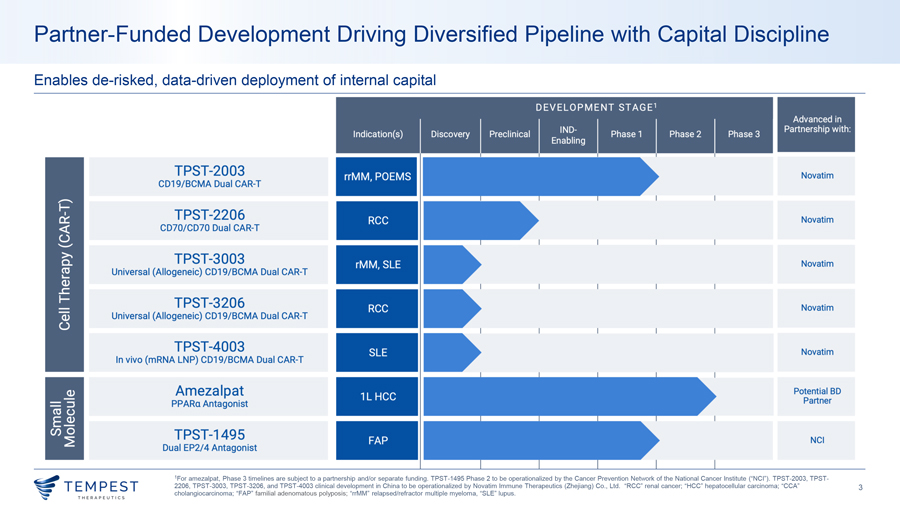Click the 'Phase 3' column header
Viewport: 900px width, 506px height.
click(x=743, y=134)
